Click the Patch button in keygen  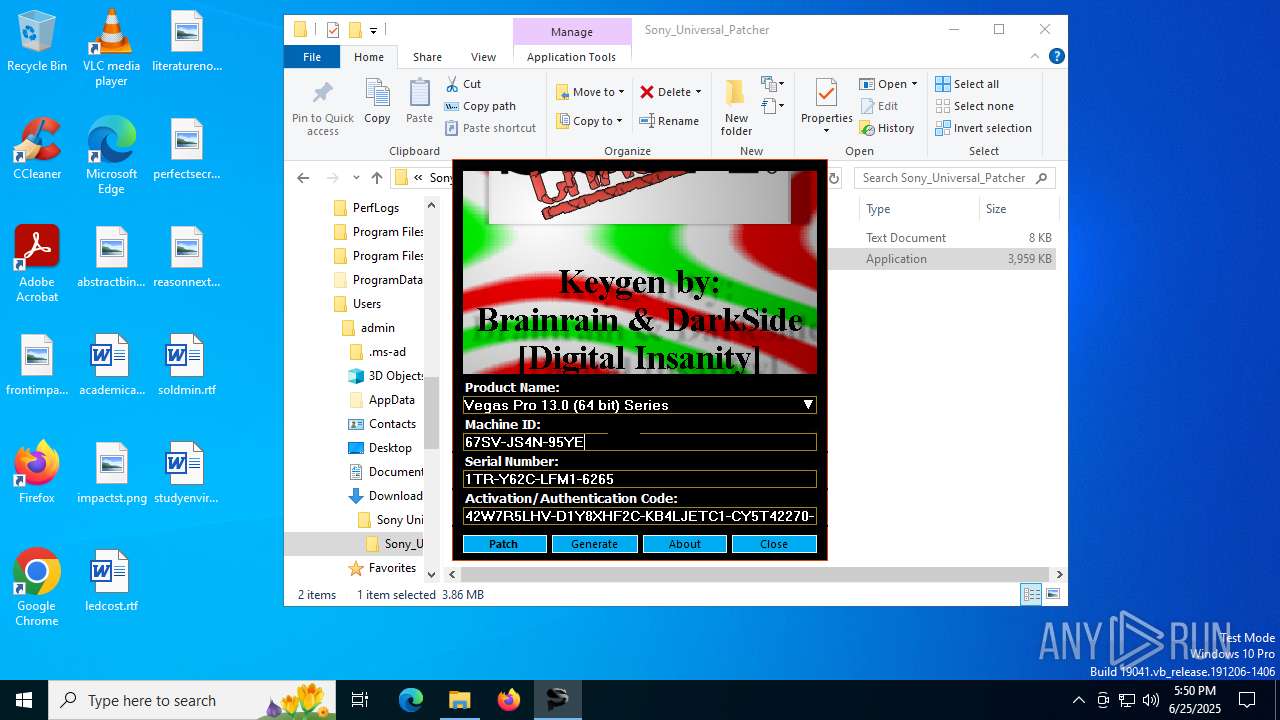click(x=504, y=544)
